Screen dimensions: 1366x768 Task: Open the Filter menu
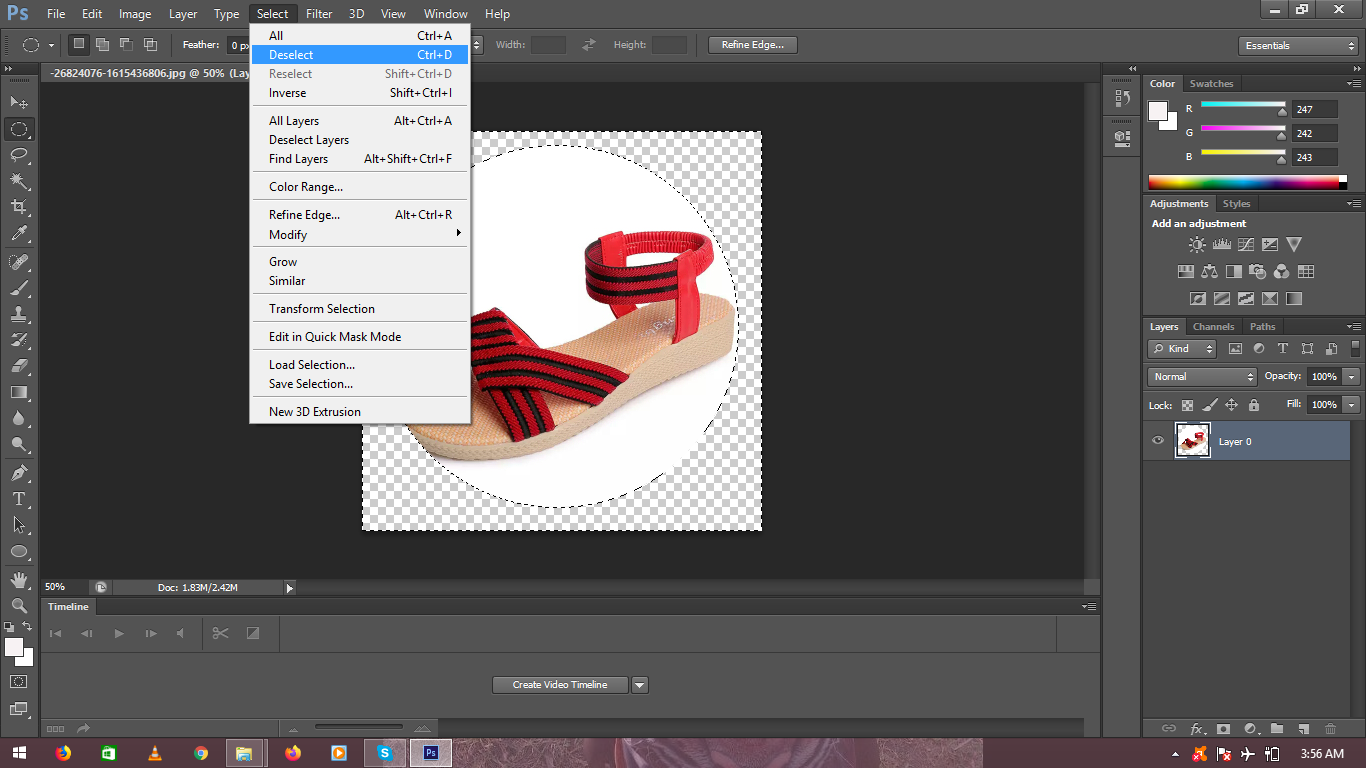[319, 14]
